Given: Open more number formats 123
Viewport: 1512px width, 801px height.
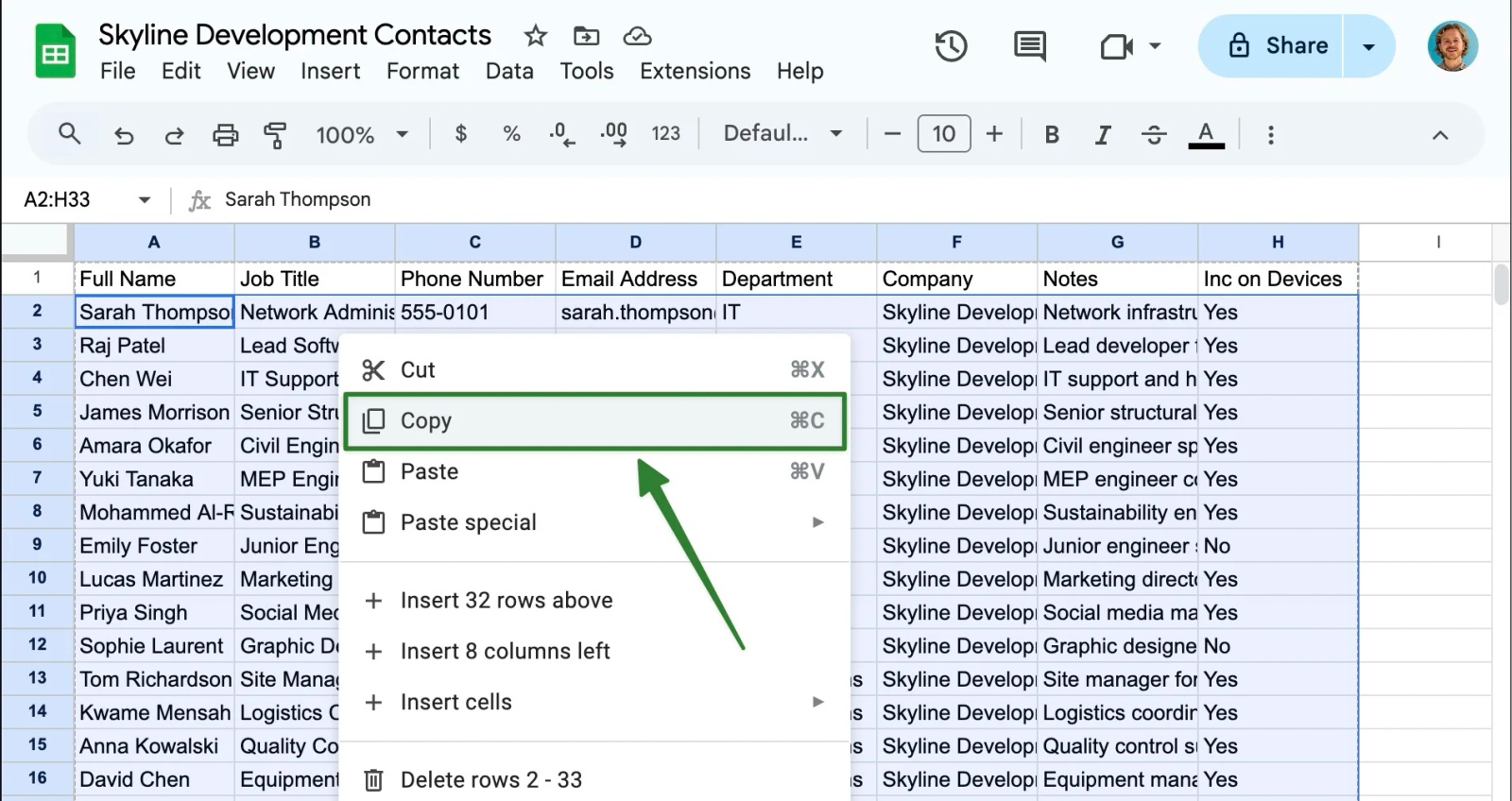Looking at the screenshot, I should point(665,133).
